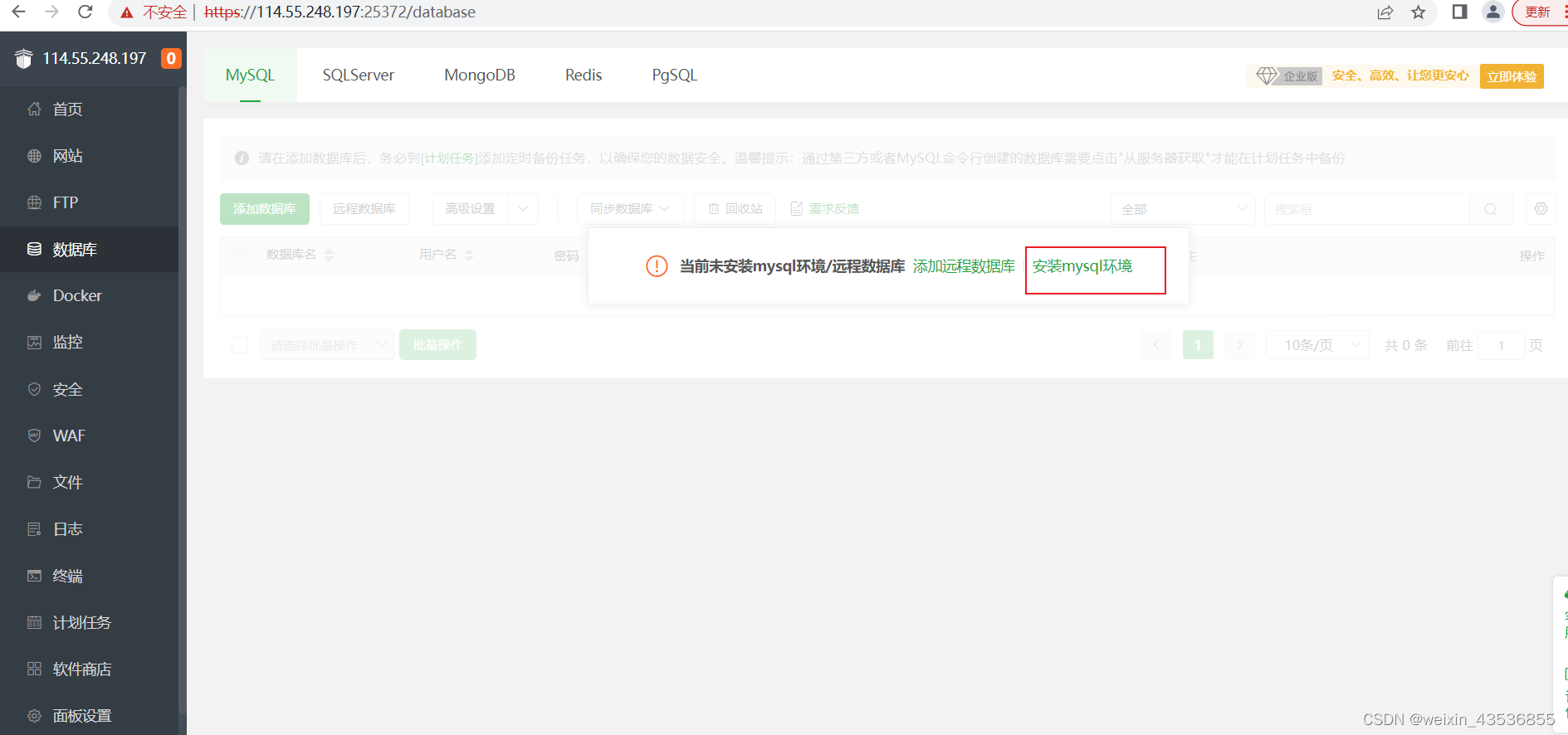Screen dimensions: 1568x735
Task: Open the 10条/页 page size dropdown
Action: point(1317,345)
